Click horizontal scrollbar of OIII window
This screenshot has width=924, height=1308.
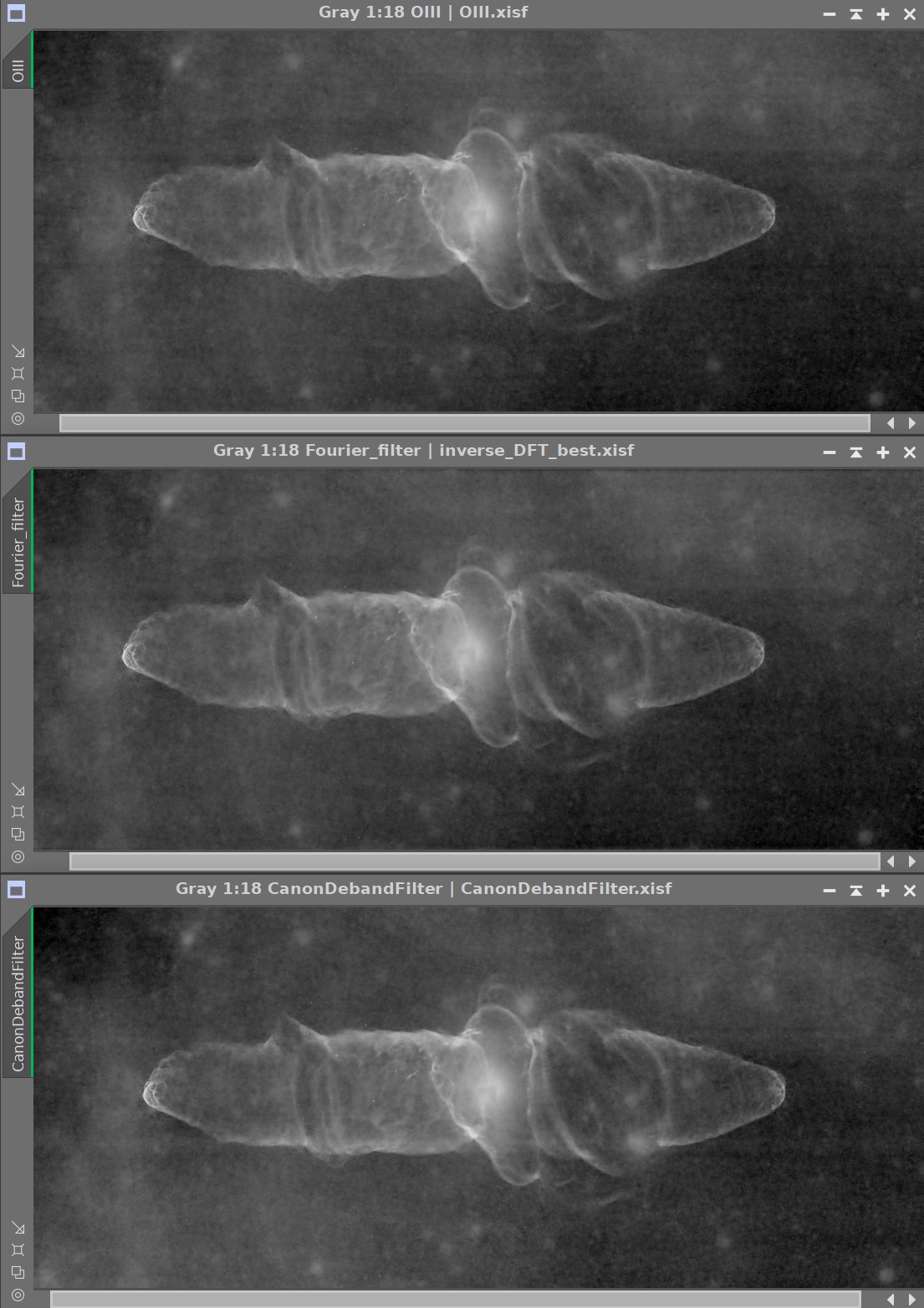[x=465, y=423]
